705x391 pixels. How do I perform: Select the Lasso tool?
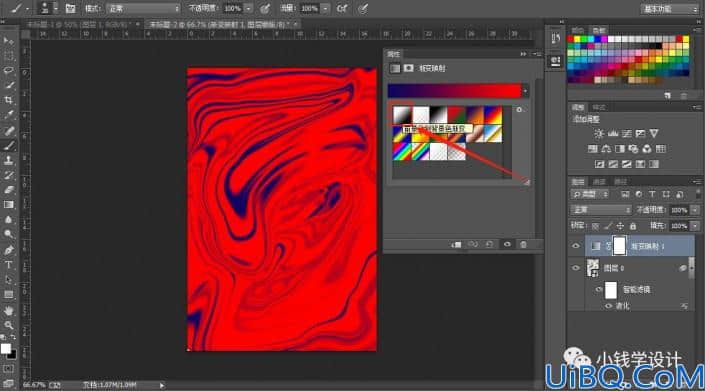(8, 71)
